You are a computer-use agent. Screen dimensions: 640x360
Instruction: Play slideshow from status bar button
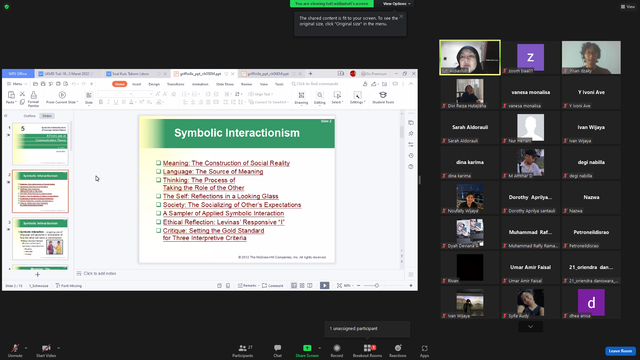324,286
